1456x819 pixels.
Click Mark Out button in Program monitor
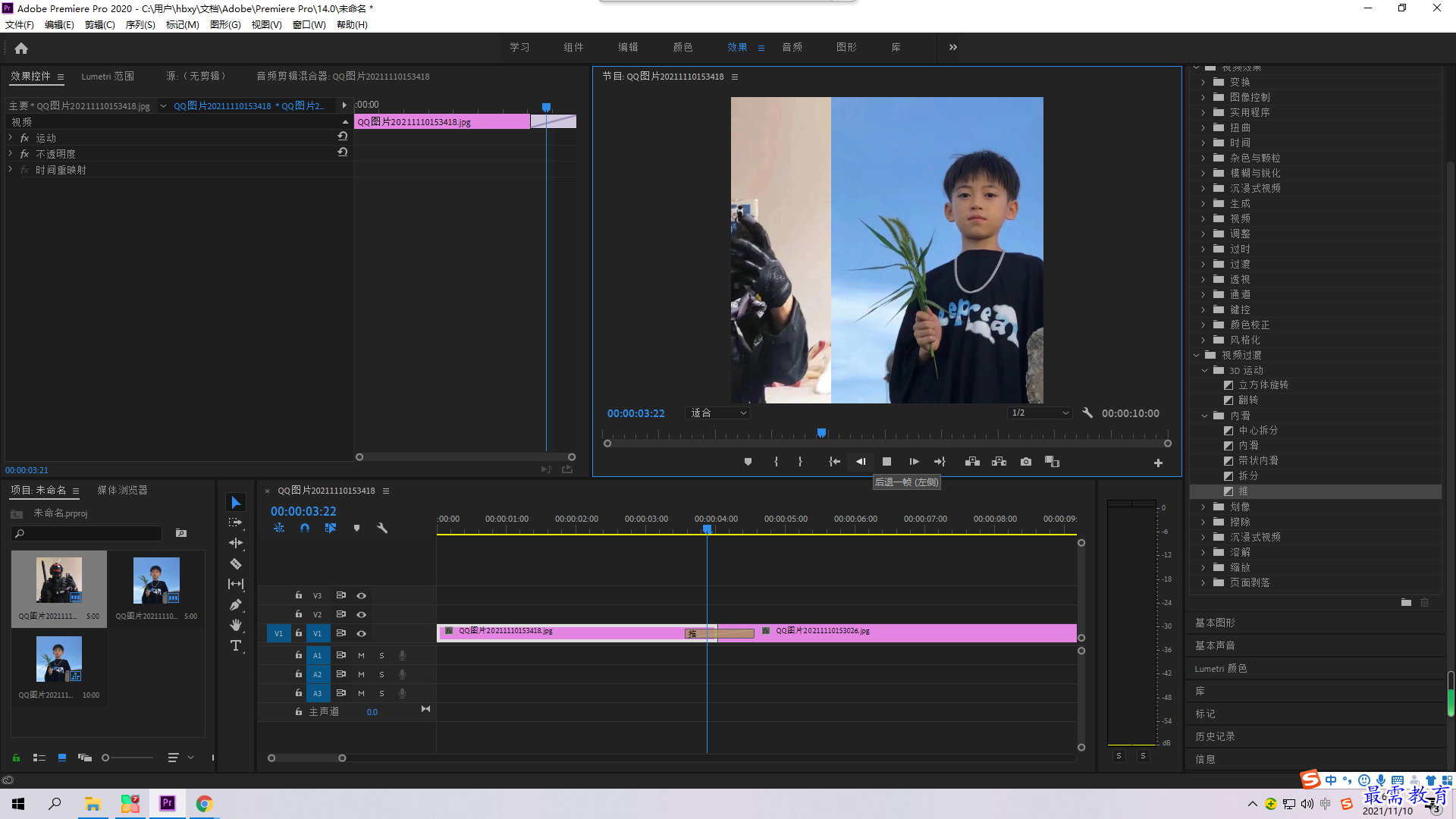point(800,462)
